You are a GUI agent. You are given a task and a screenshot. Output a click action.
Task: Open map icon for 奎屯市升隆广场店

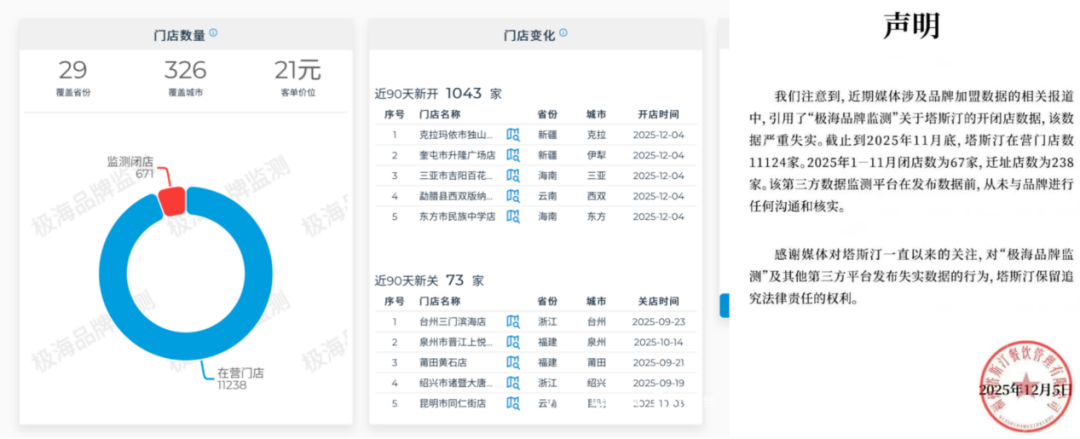pos(513,155)
